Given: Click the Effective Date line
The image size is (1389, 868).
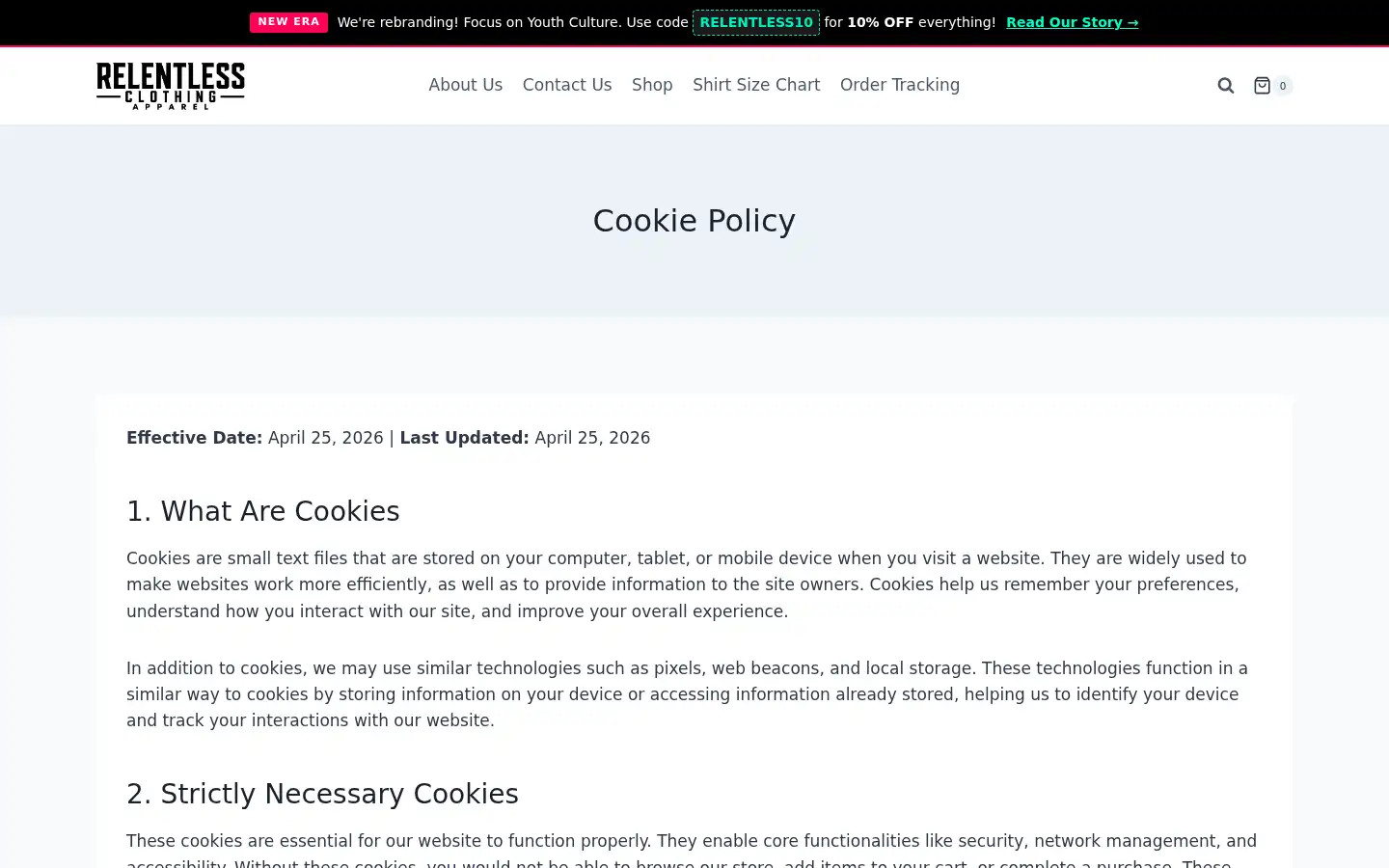Looking at the screenshot, I should (x=388, y=438).
